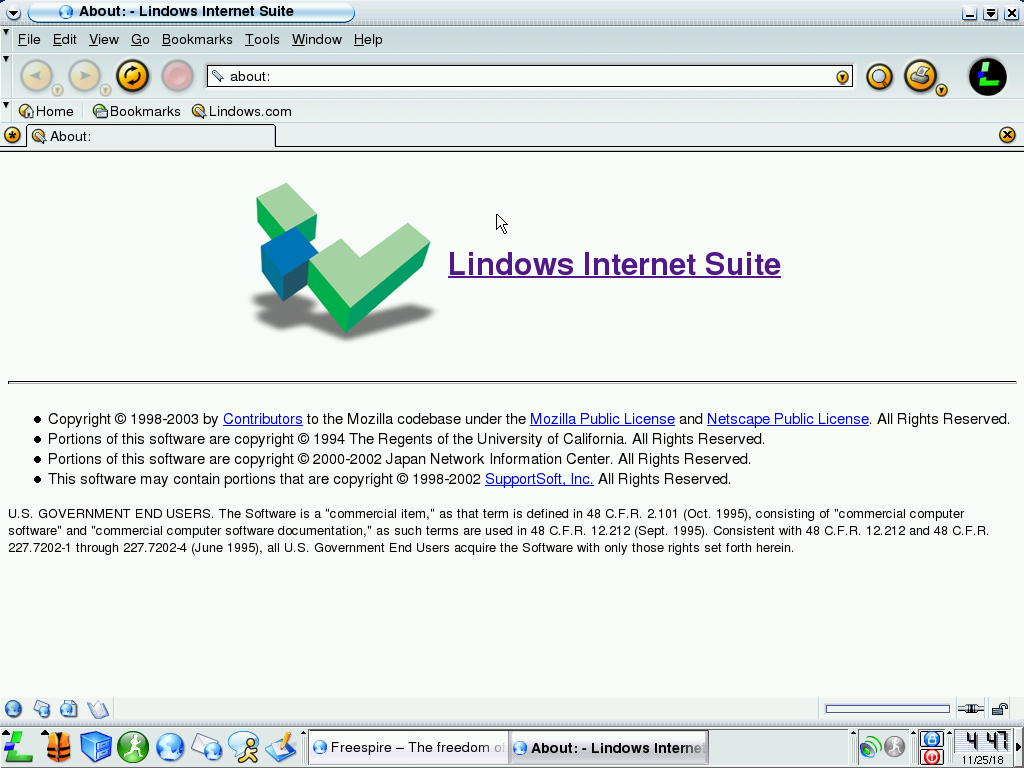1024x768 pixels.
Task: Collapse the navigation toolbar grippy triangle
Action: tap(6, 59)
